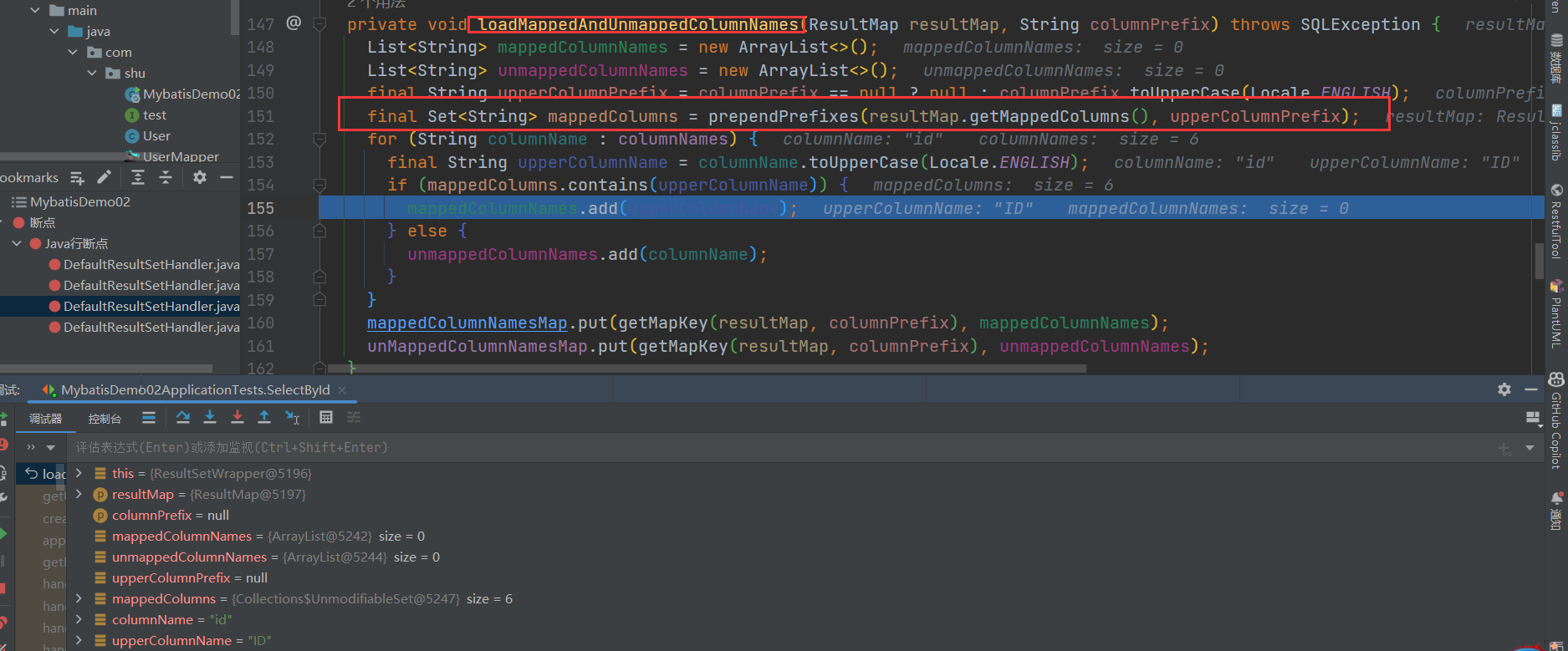Minimize the debug tool window
Viewport: 1568px width, 651px height.
click(x=1531, y=389)
